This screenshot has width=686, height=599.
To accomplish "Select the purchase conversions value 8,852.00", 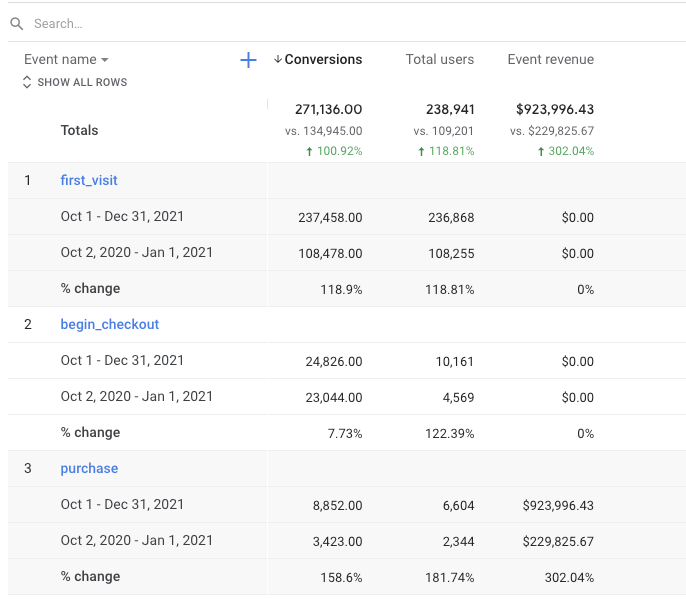I will 337,505.
